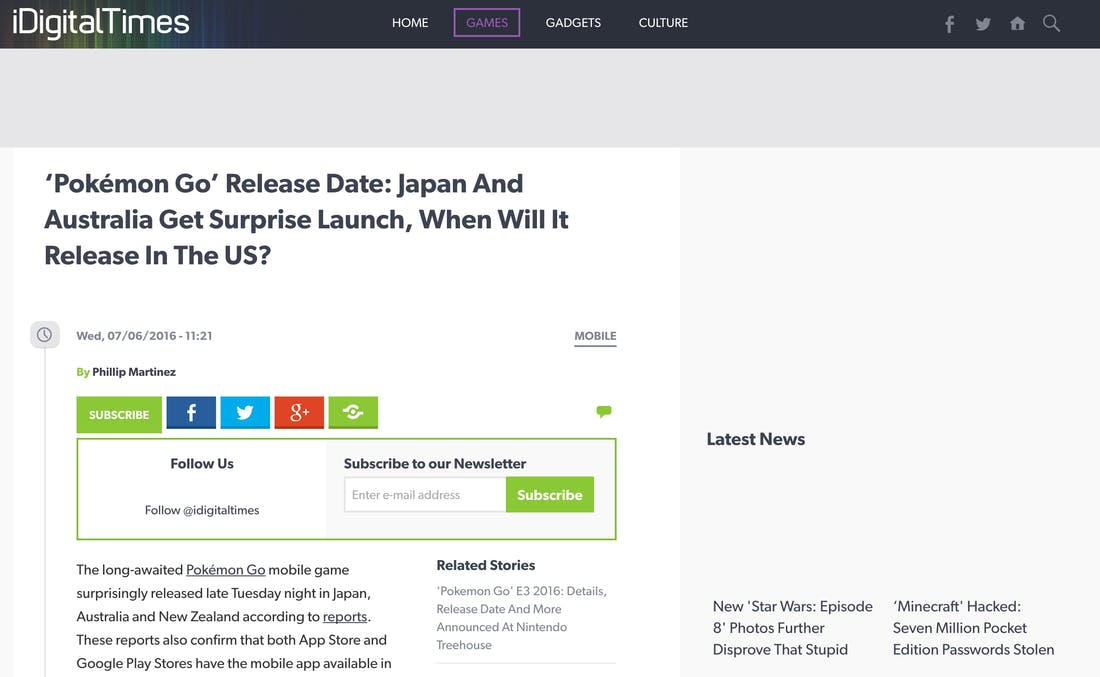
Task: Open iDigitalTimes Facebook page from header
Action: [949, 25]
